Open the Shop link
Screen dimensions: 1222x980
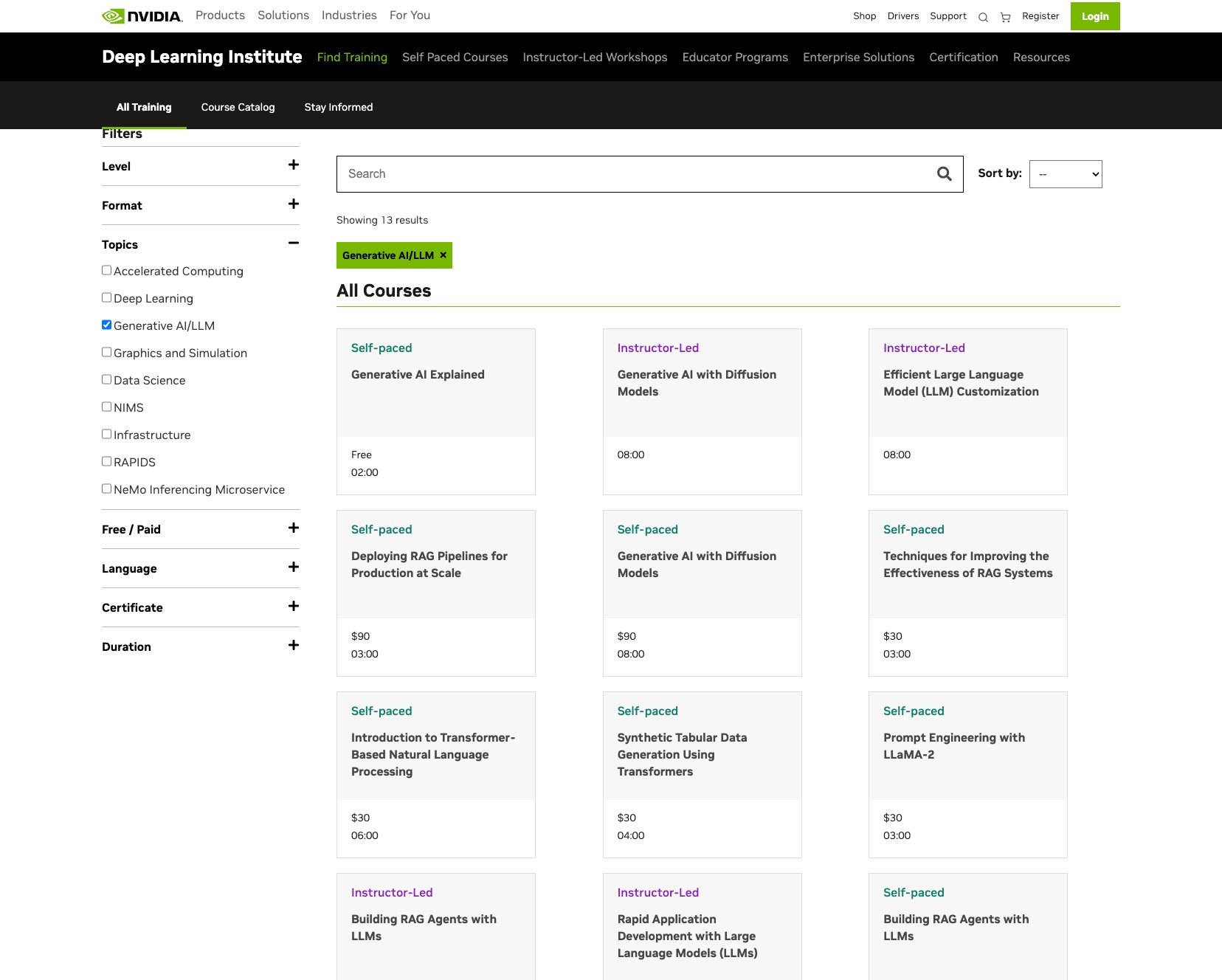click(864, 16)
